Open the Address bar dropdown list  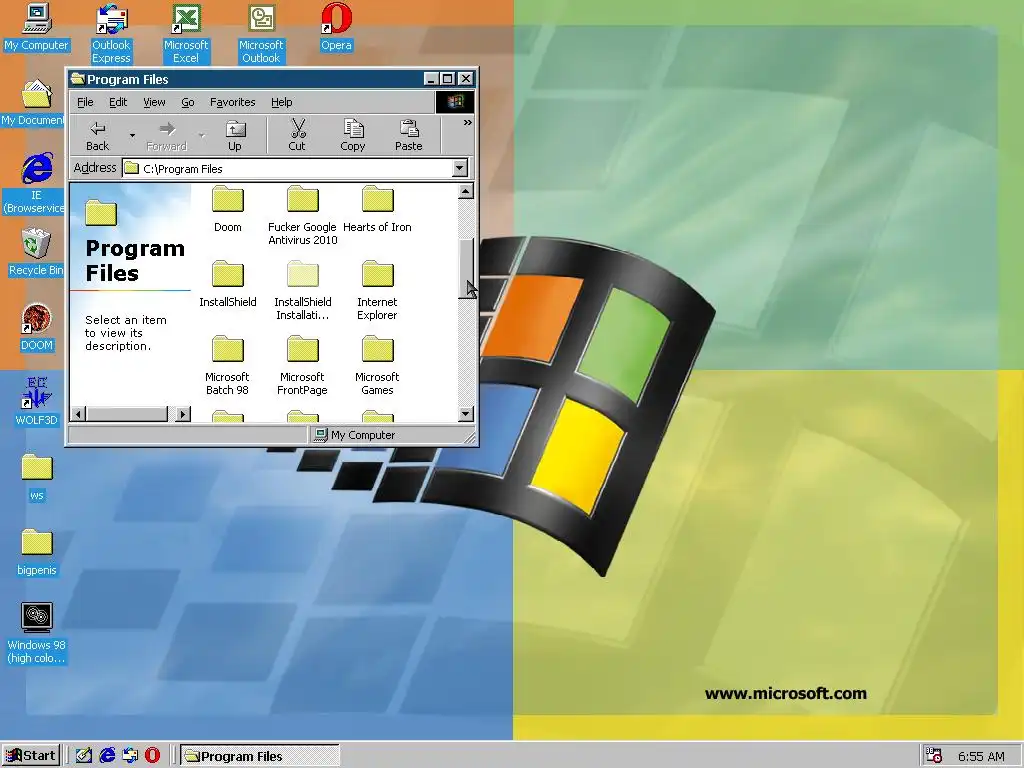pyautogui.click(x=460, y=168)
